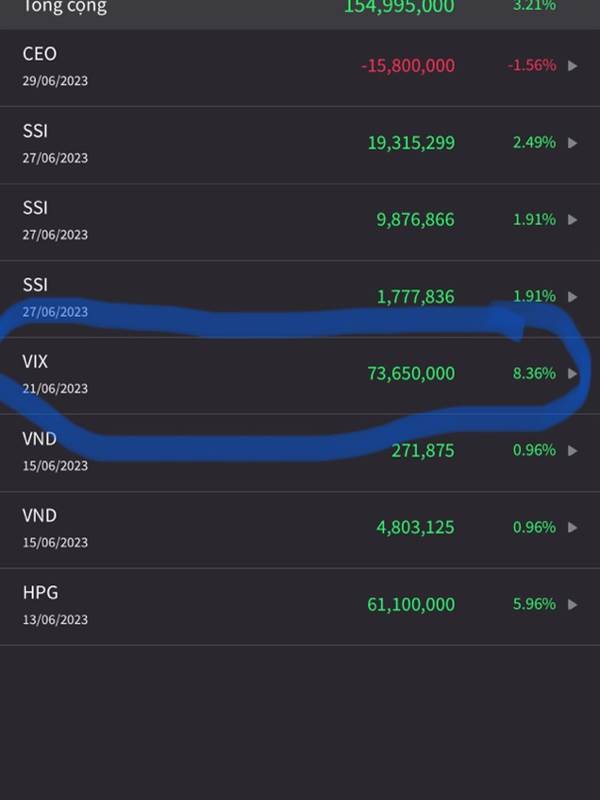Click the CEO loss amount -15,800,000
The image size is (600, 800).
point(408,66)
